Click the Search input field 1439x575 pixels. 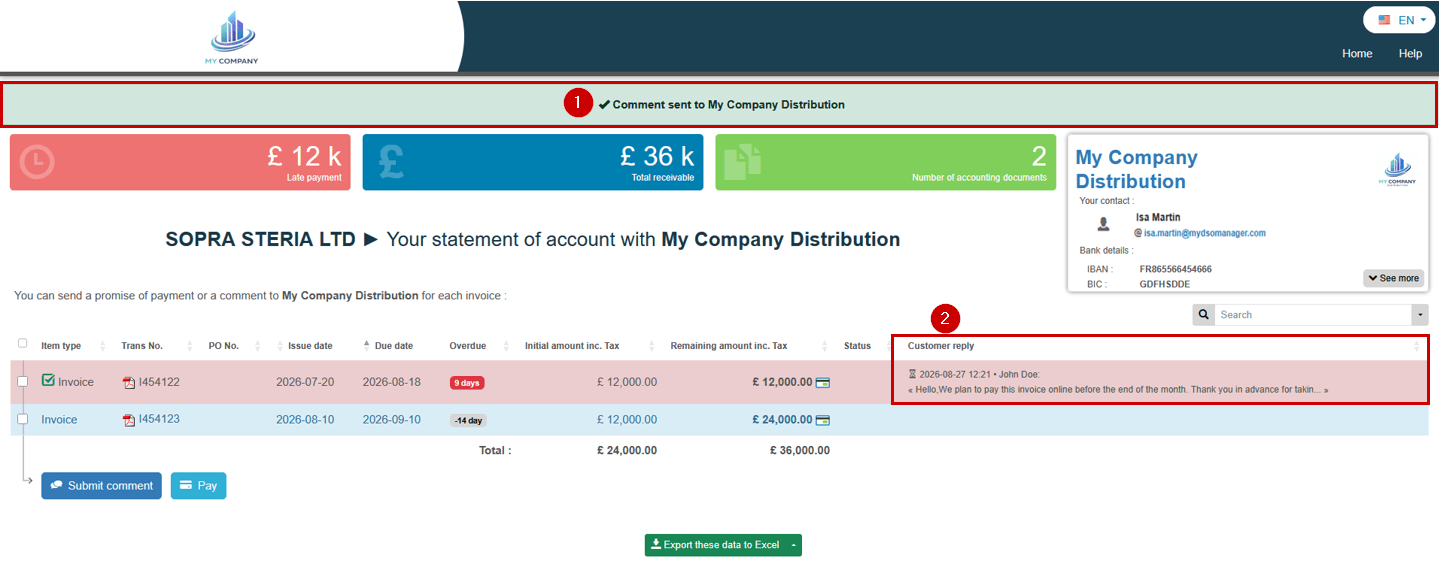[x=1313, y=315]
